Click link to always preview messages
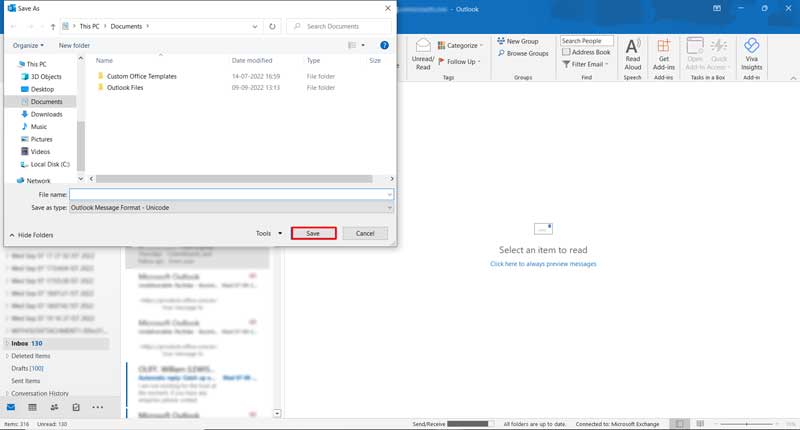This screenshot has width=800, height=430. [x=543, y=264]
